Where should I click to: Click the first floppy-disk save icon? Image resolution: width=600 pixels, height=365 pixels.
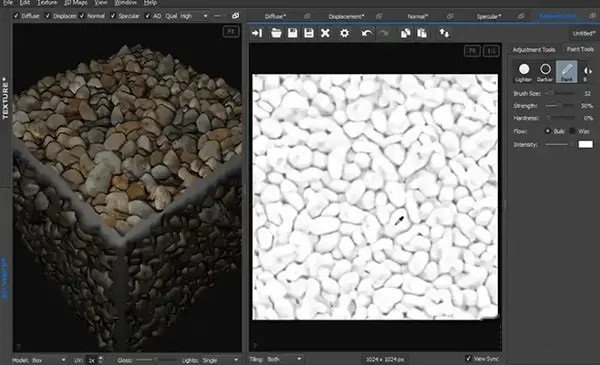(293, 33)
